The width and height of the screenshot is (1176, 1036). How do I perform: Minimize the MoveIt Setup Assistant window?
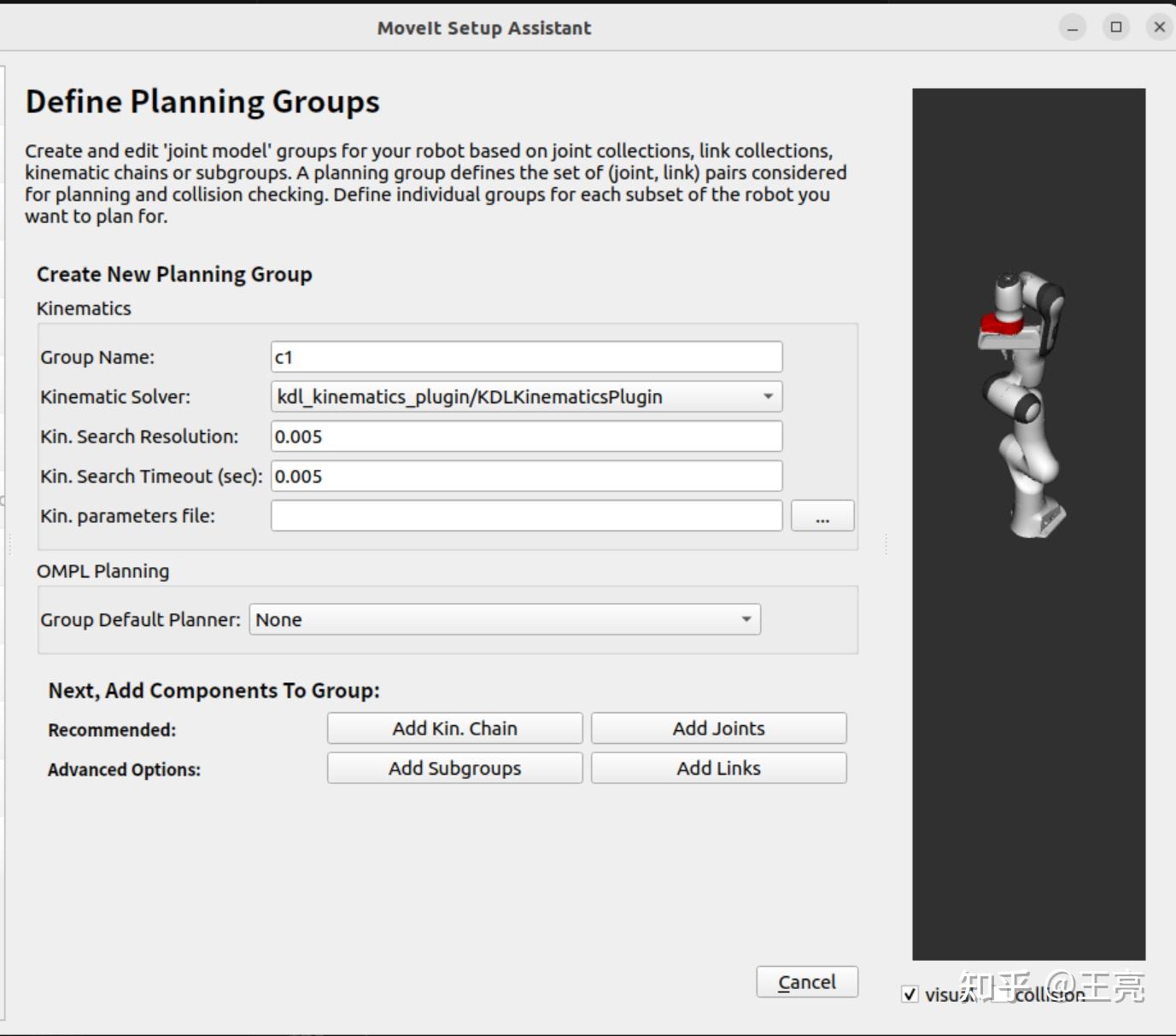pos(1073,27)
